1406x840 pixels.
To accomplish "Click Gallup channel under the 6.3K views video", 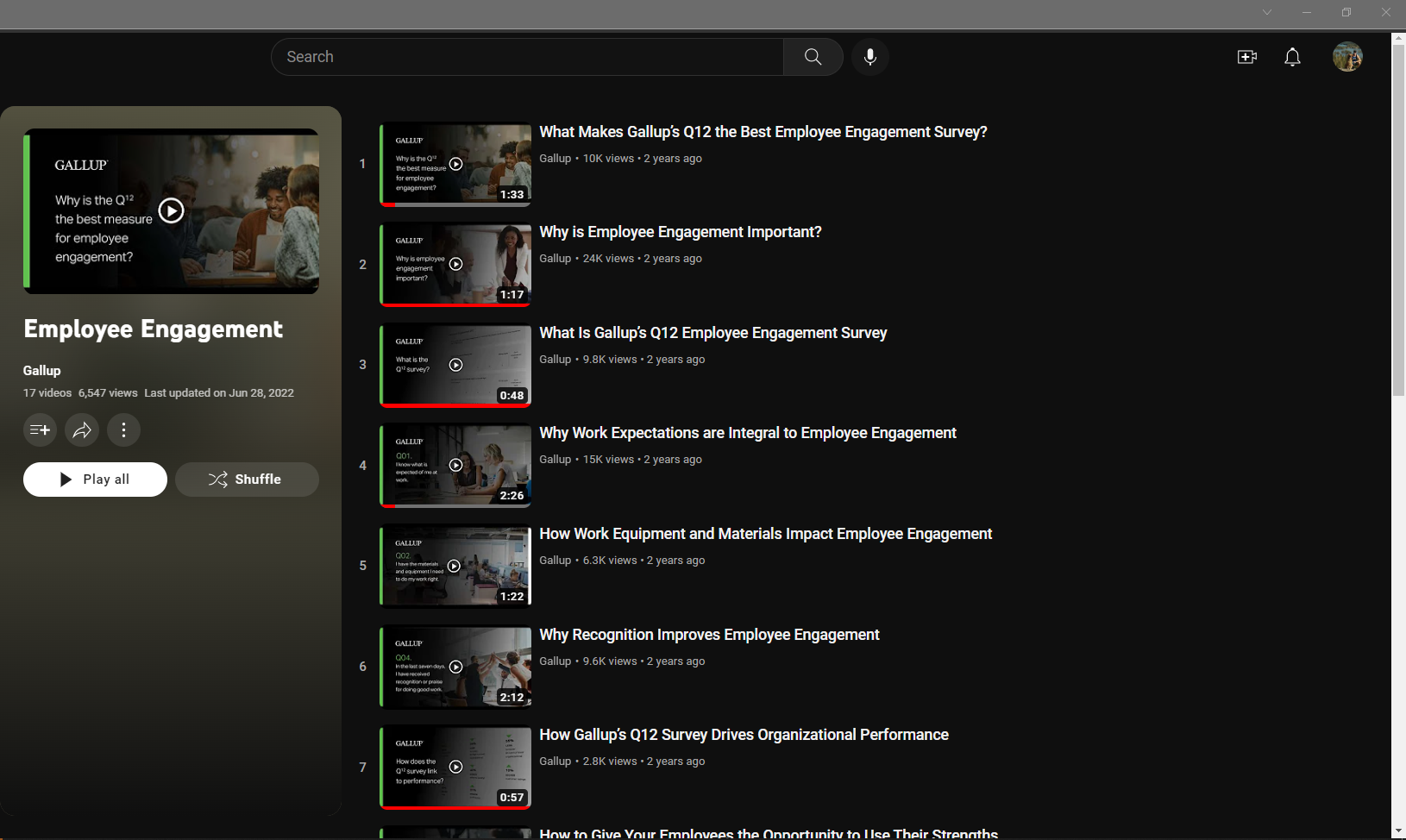I will (555, 561).
